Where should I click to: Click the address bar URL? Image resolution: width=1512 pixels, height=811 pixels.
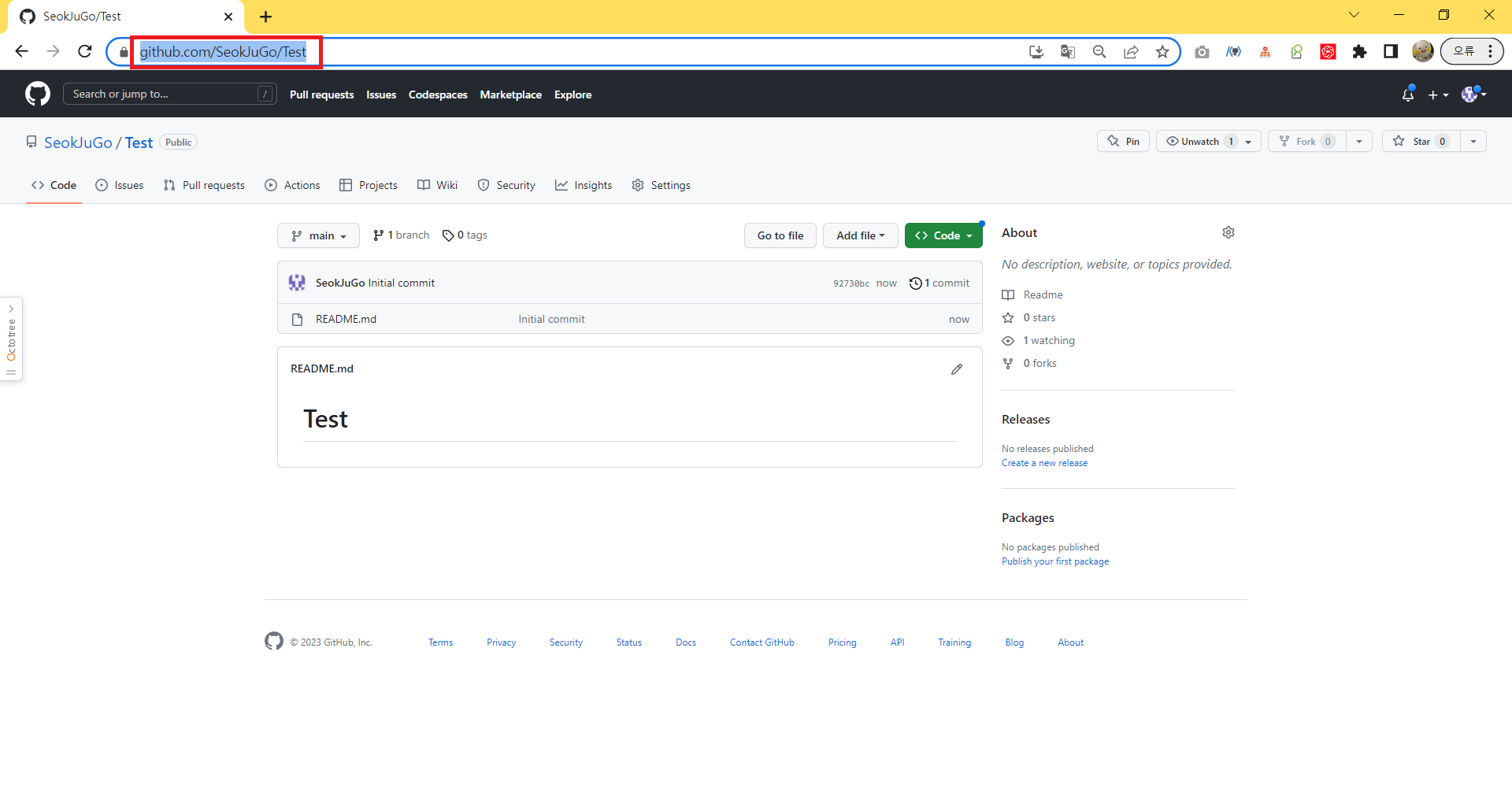coord(223,52)
